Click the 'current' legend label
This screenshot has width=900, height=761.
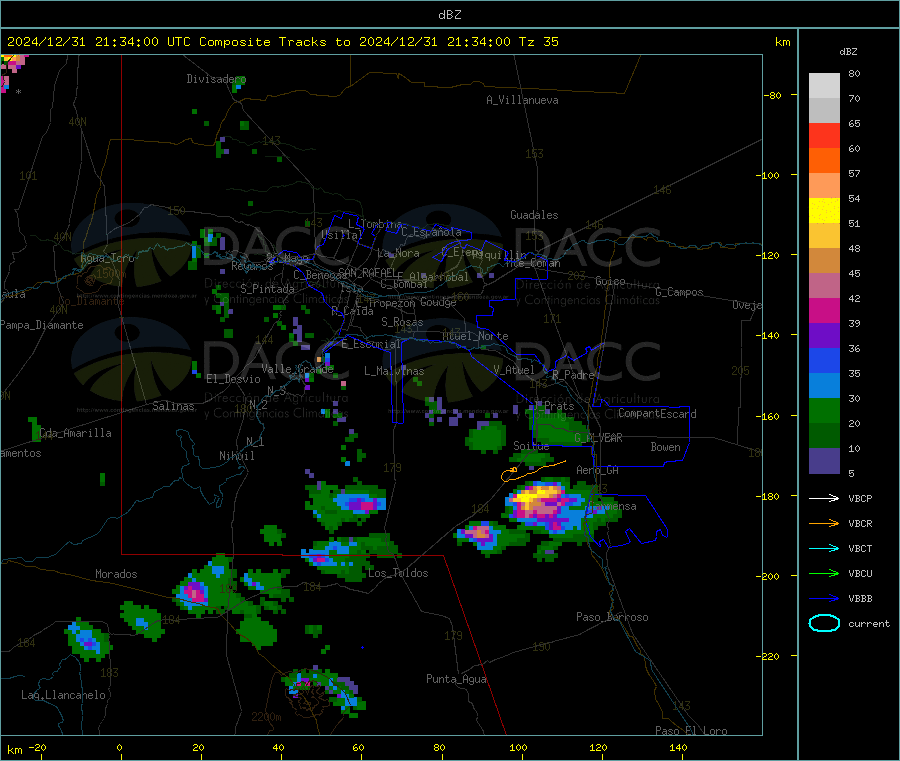coord(868,623)
